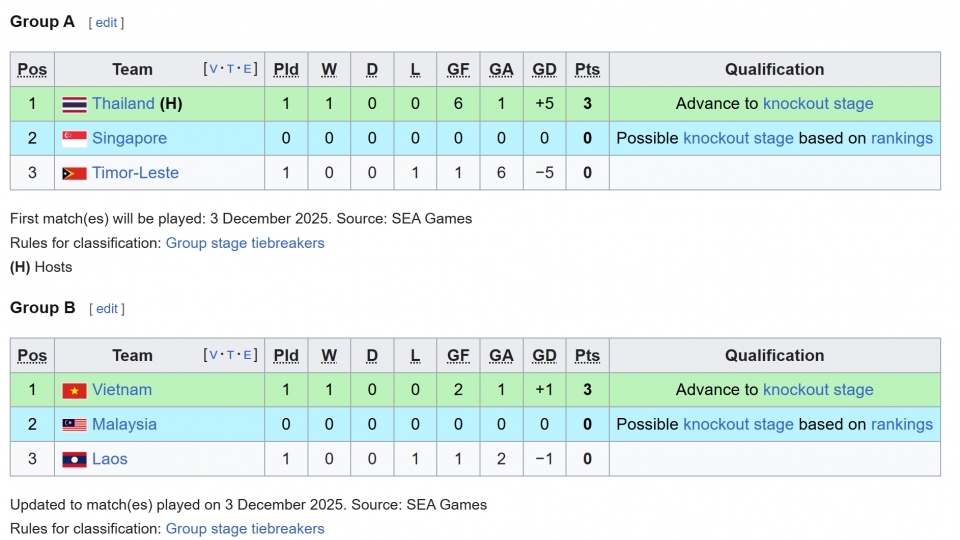This screenshot has height=540, width=960.
Task: Open rankings link in Malaysia row
Action: 901,424
